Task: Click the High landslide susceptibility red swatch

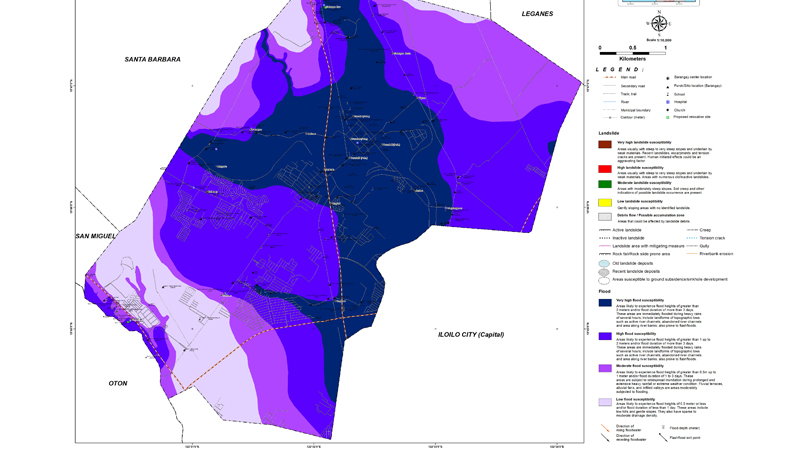Action: coord(605,170)
